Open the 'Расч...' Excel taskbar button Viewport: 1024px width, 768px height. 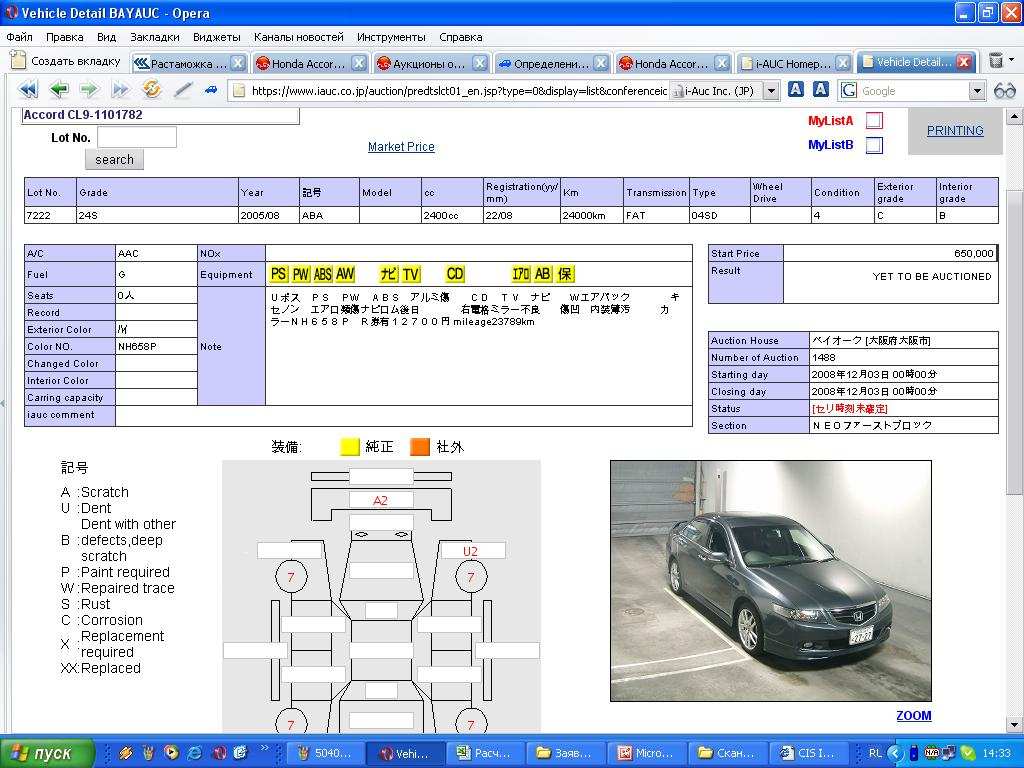tap(485, 753)
